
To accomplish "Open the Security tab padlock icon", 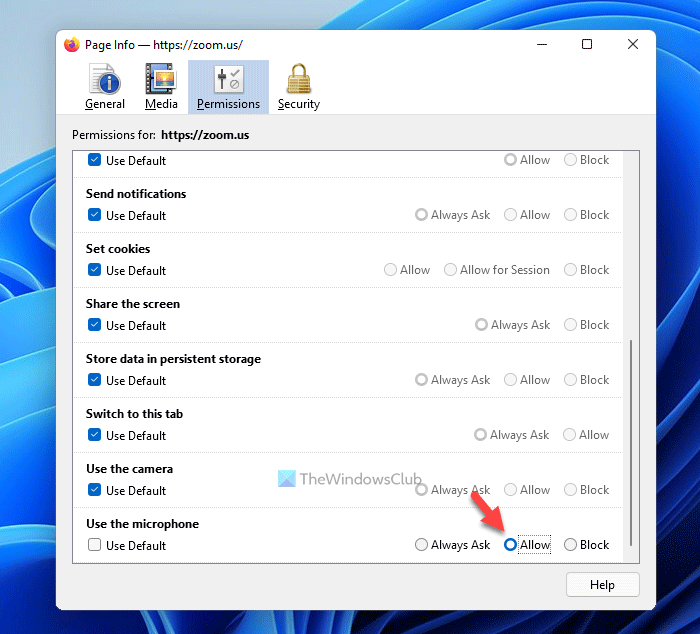I will 298,79.
